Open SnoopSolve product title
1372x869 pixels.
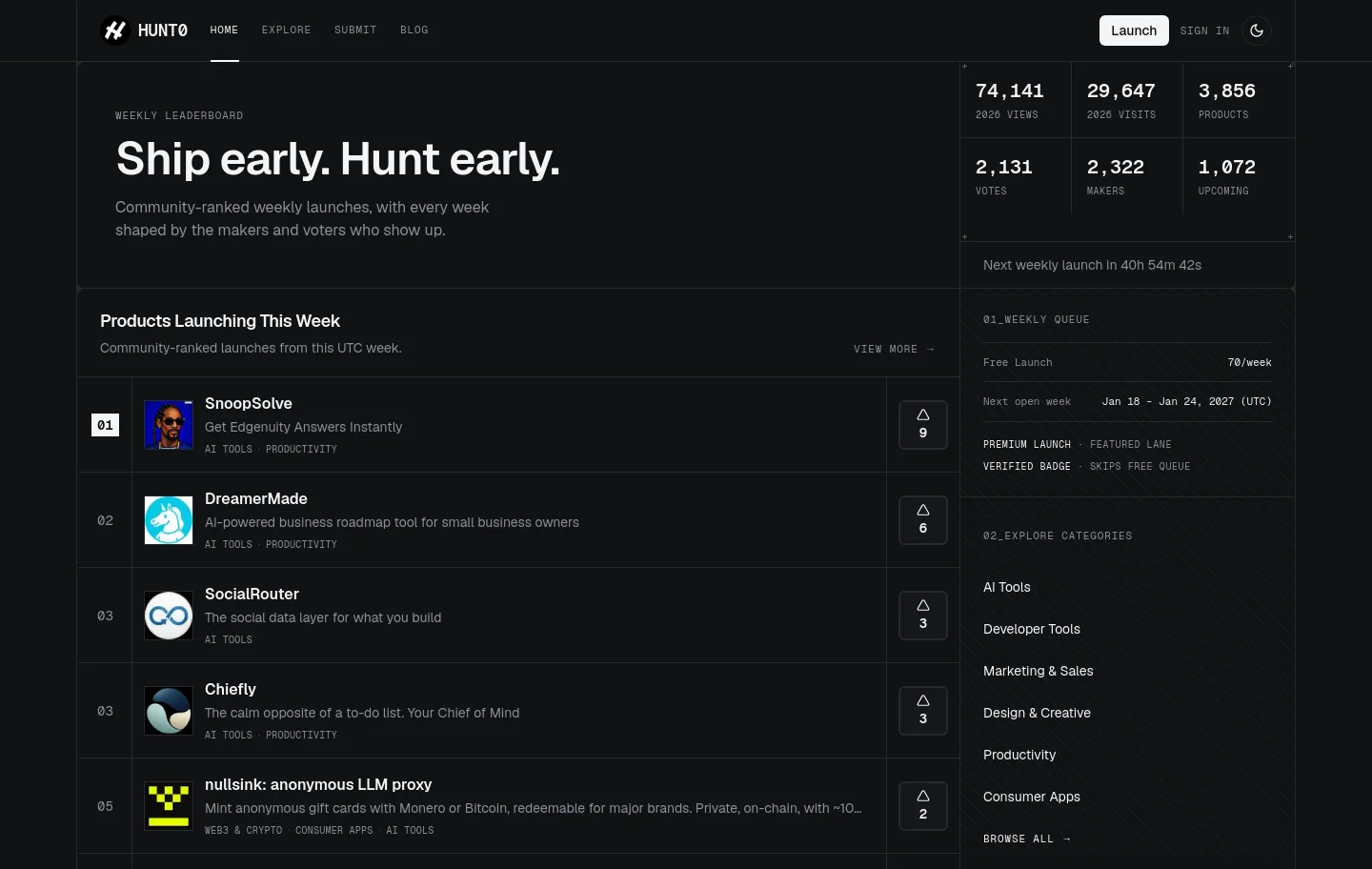249,403
